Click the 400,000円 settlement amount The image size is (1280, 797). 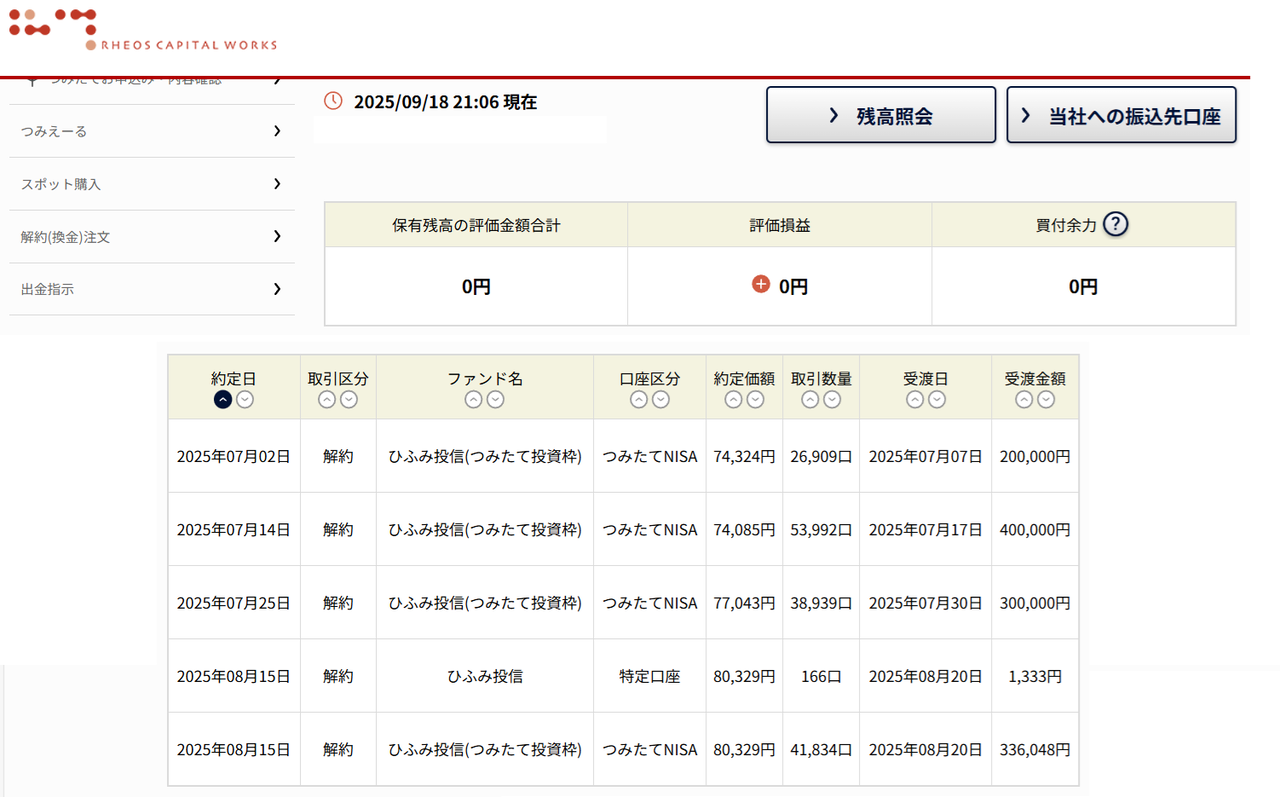pos(1035,529)
